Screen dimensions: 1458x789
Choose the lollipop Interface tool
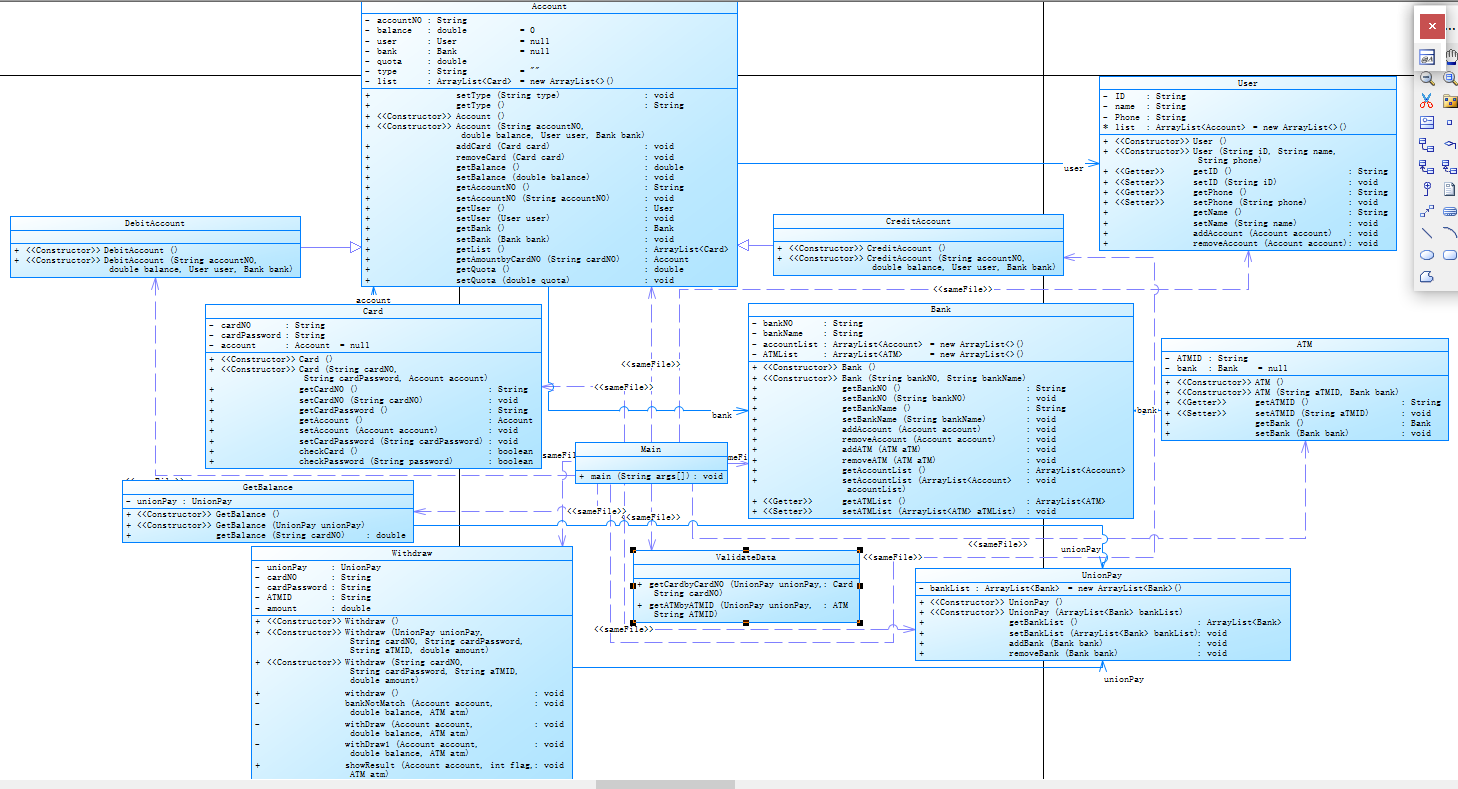(1427, 188)
